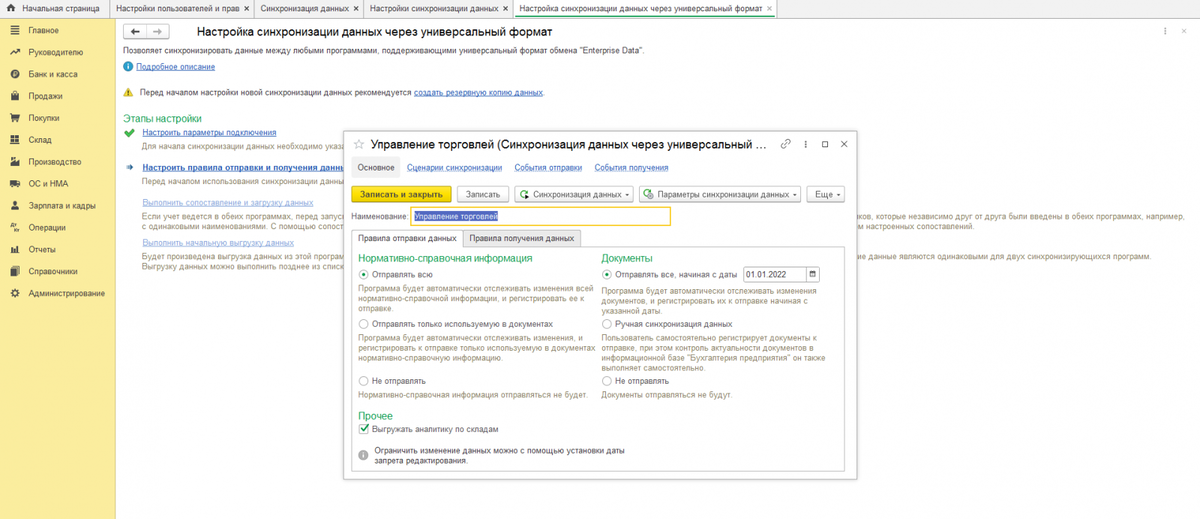Close the Настройки синхронизации данных tab
The image size is (1200, 519).
click(507, 8)
